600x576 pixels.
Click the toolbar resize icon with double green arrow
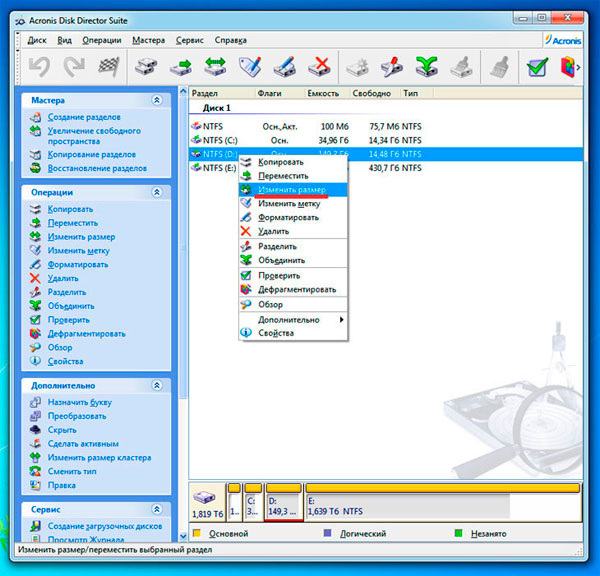pyautogui.click(x=216, y=68)
